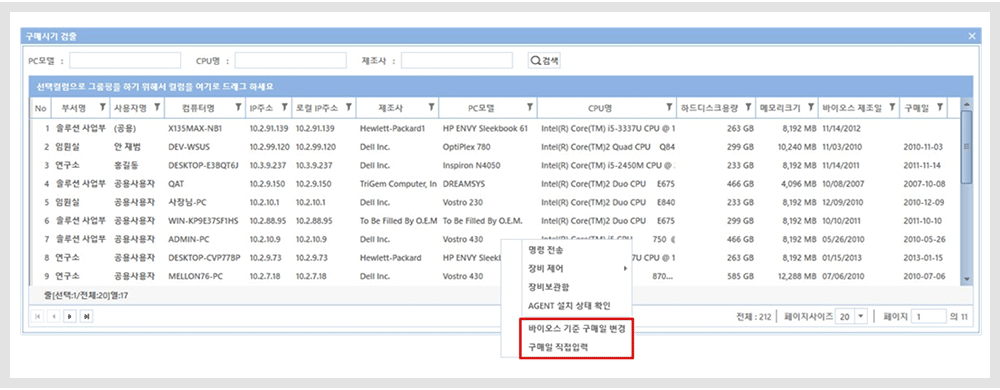Click the filter icon on 로컬 IP주소 column
Viewport: 1000px width, 390px height.
(x=348, y=108)
